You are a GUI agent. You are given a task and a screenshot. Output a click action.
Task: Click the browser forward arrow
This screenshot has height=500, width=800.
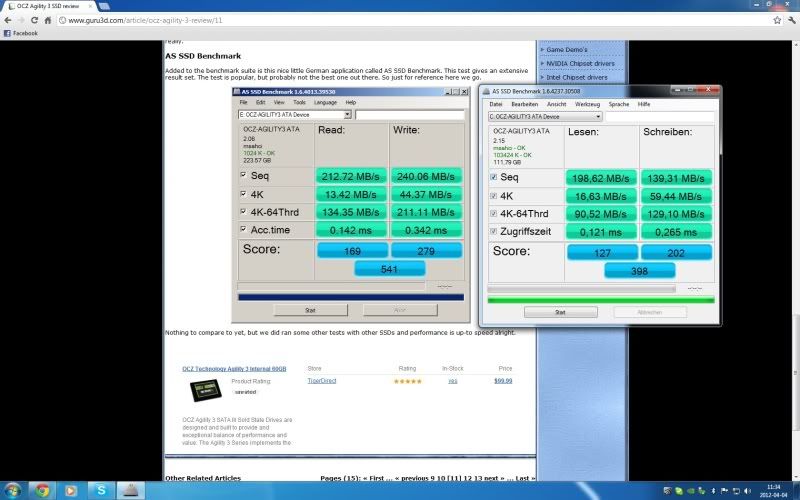(21, 20)
